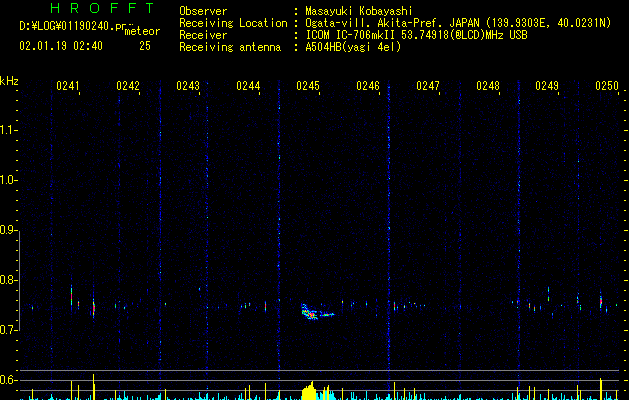
Task: Click the date stamp 02.01.19 02:40
Action: (61, 46)
